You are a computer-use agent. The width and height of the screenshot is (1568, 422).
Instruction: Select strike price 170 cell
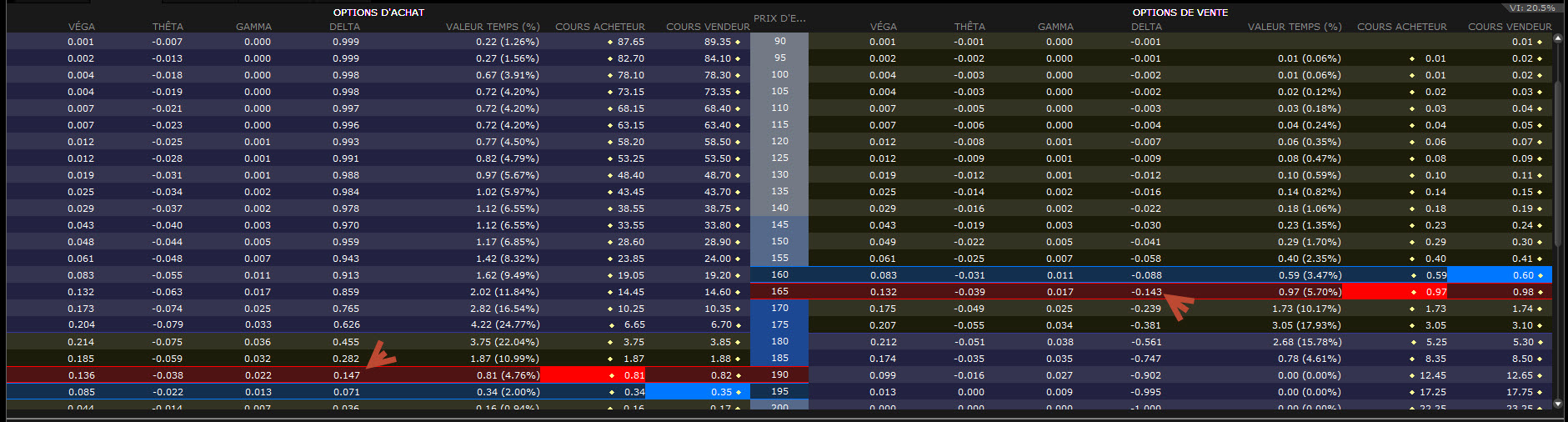tap(779, 308)
